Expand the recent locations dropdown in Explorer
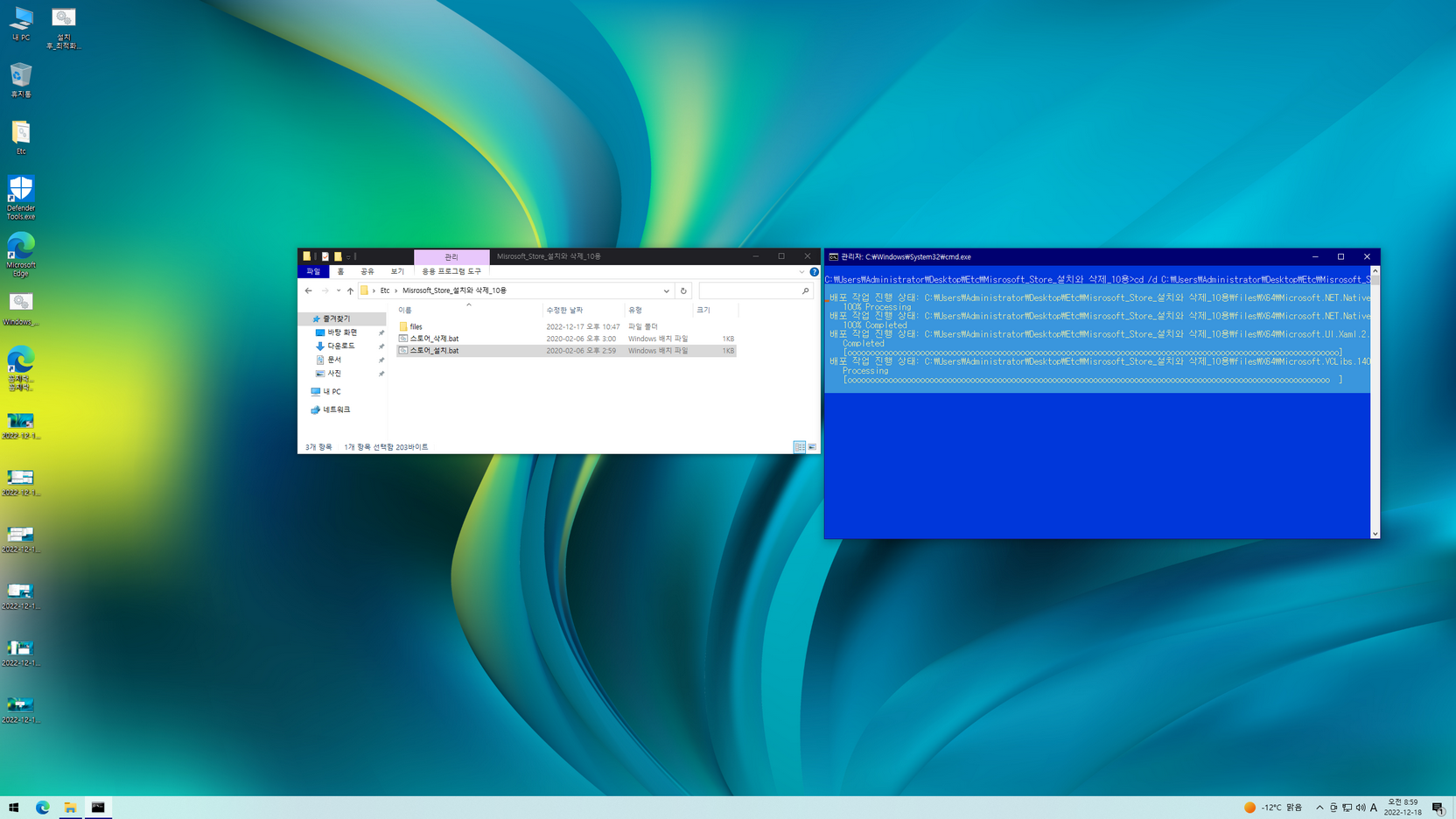This screenshot has width=1456, height=819. pyautogui.click(x=338, y=290)
